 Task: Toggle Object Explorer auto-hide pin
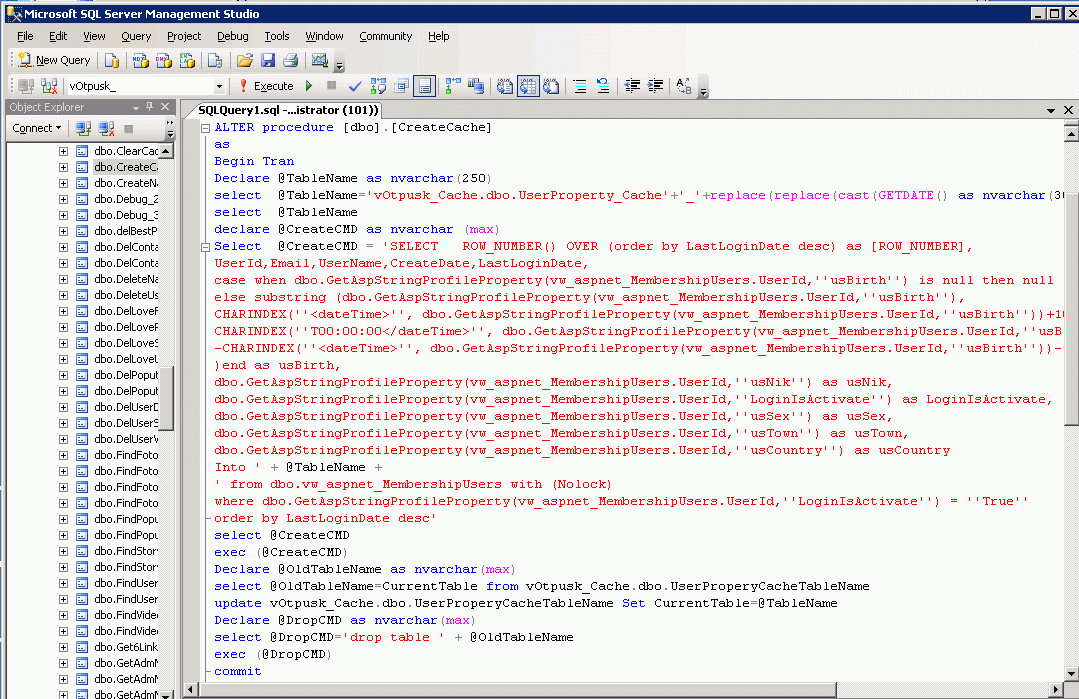coord(149,107)
